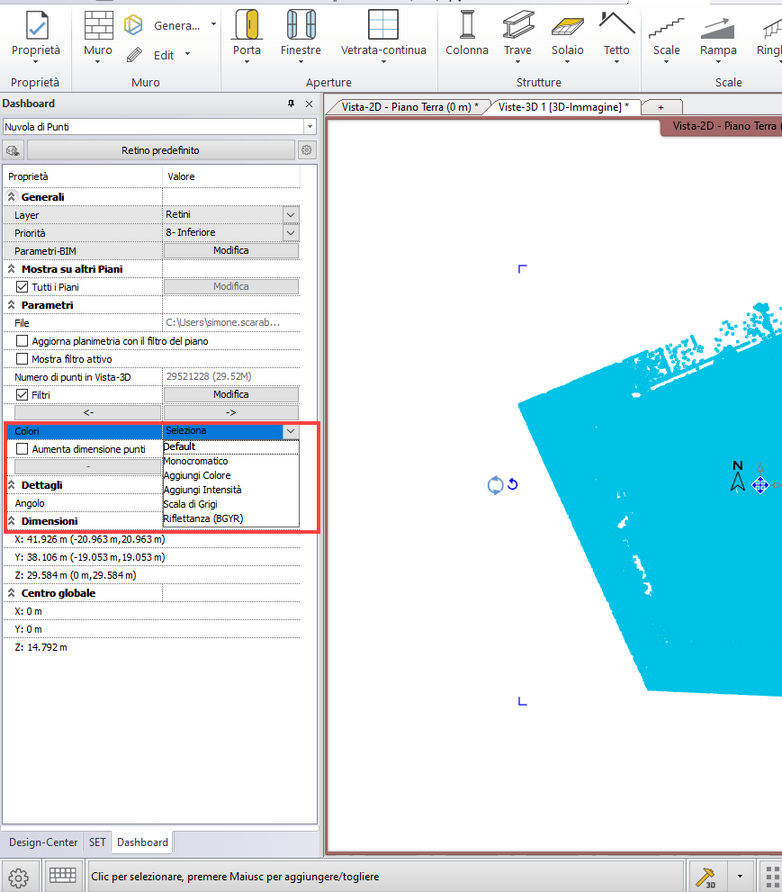Click Retino predefinito button
Image resolution: width=782 pixels, height=892 pixels.
point(160,150)
